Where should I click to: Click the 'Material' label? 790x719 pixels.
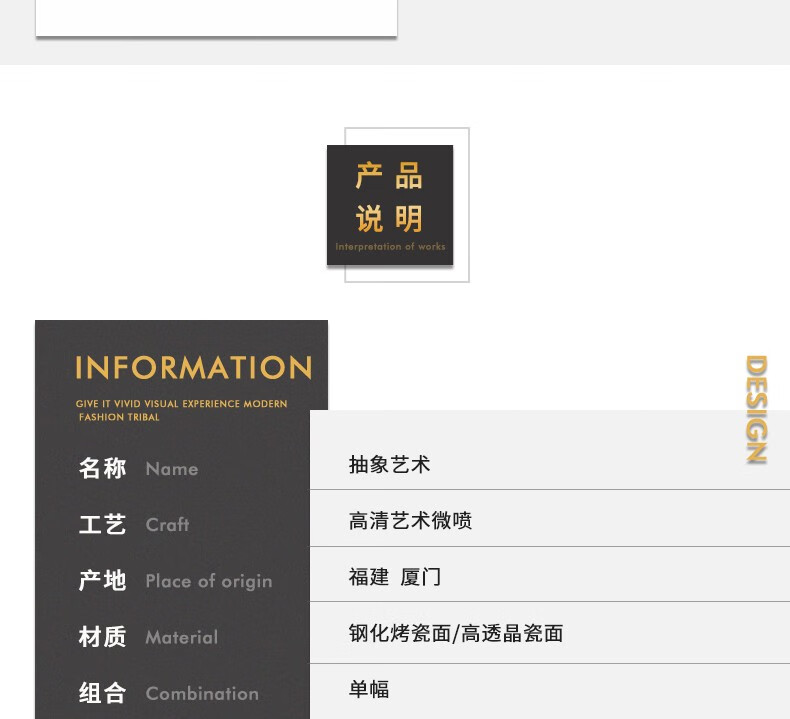click(181, 637)
